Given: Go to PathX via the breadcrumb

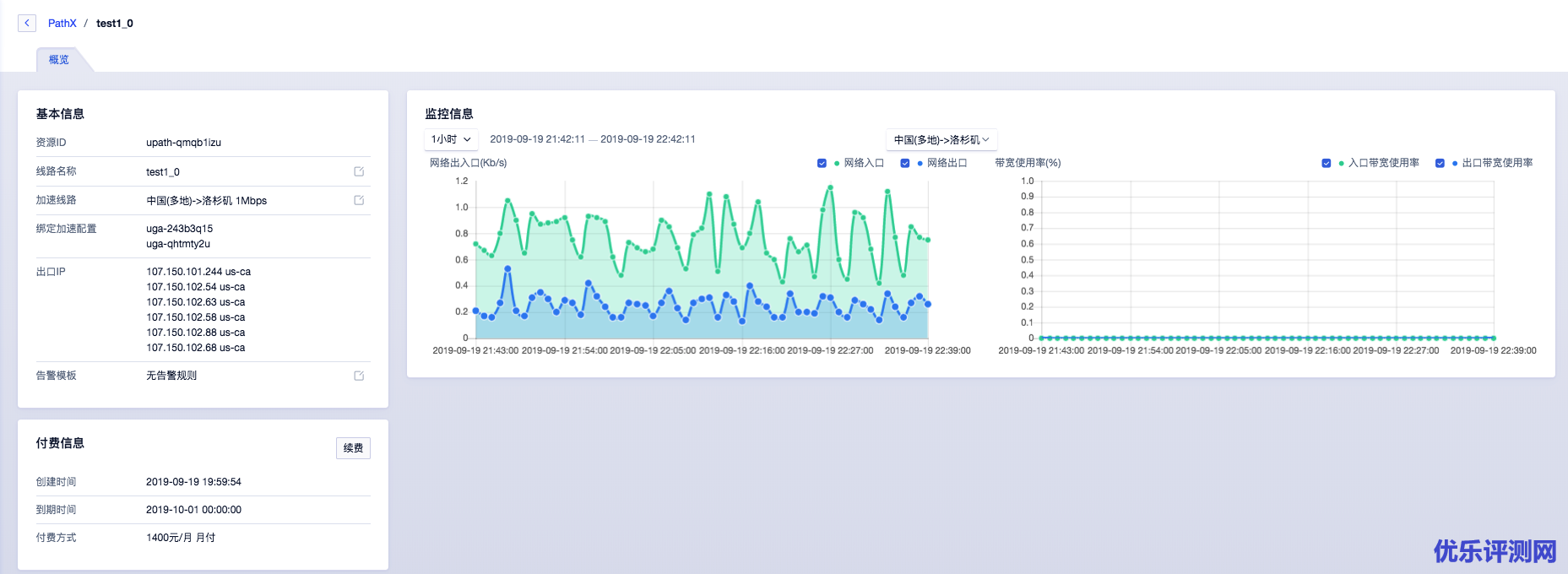Looking at the screenshot, I should 62,23.
